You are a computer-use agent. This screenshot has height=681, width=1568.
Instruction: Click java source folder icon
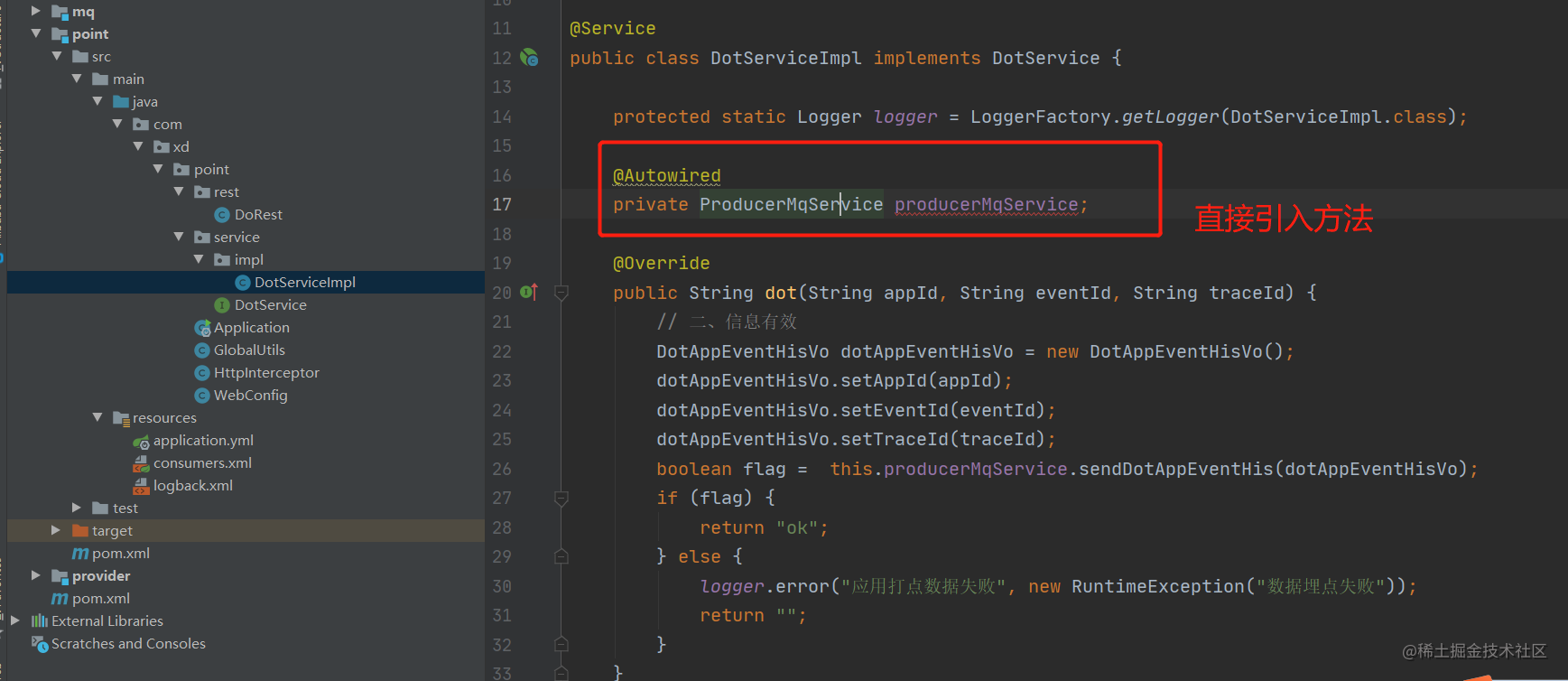[121, 101]
